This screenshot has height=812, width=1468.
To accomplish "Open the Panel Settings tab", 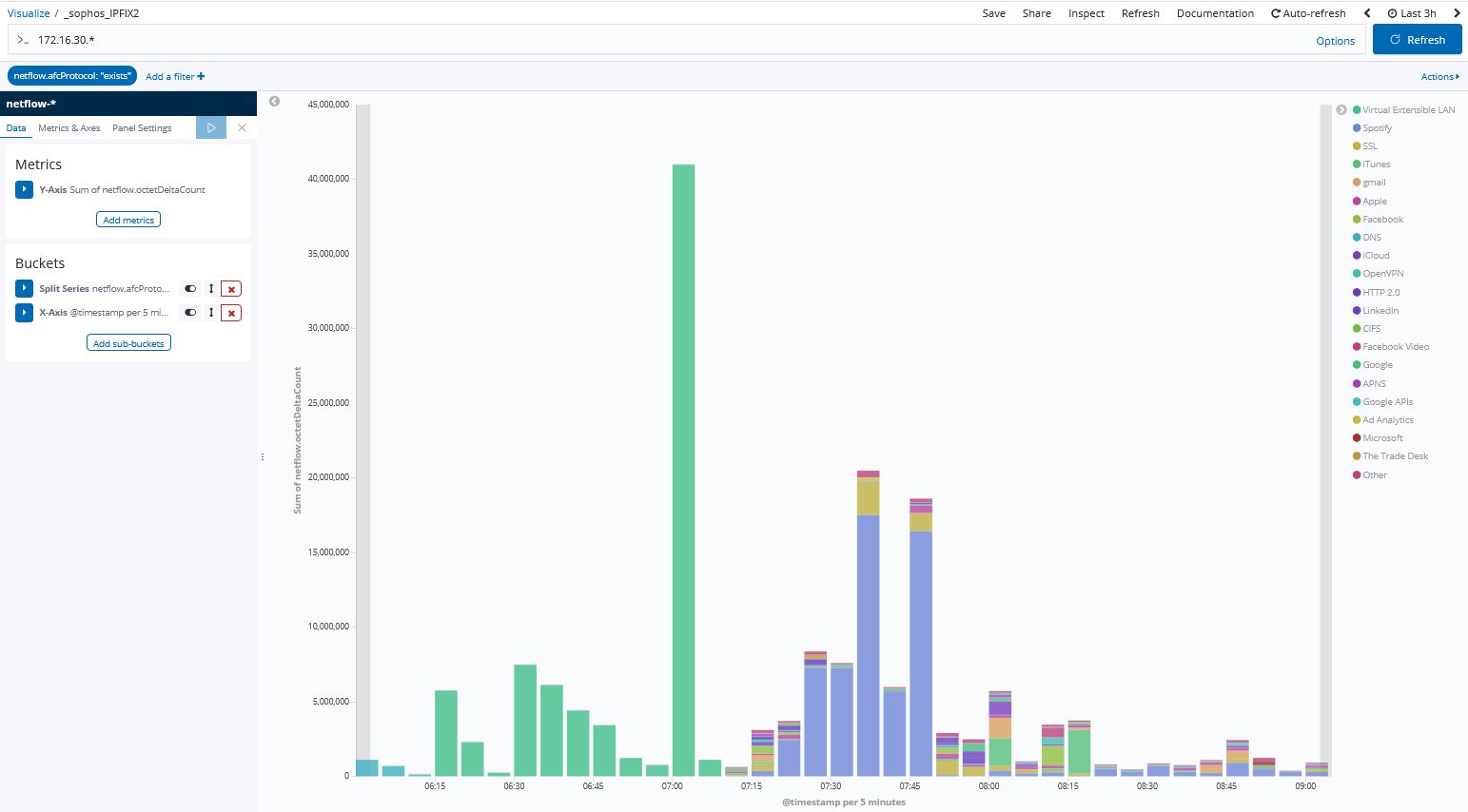I will click(x=142, y=128).
